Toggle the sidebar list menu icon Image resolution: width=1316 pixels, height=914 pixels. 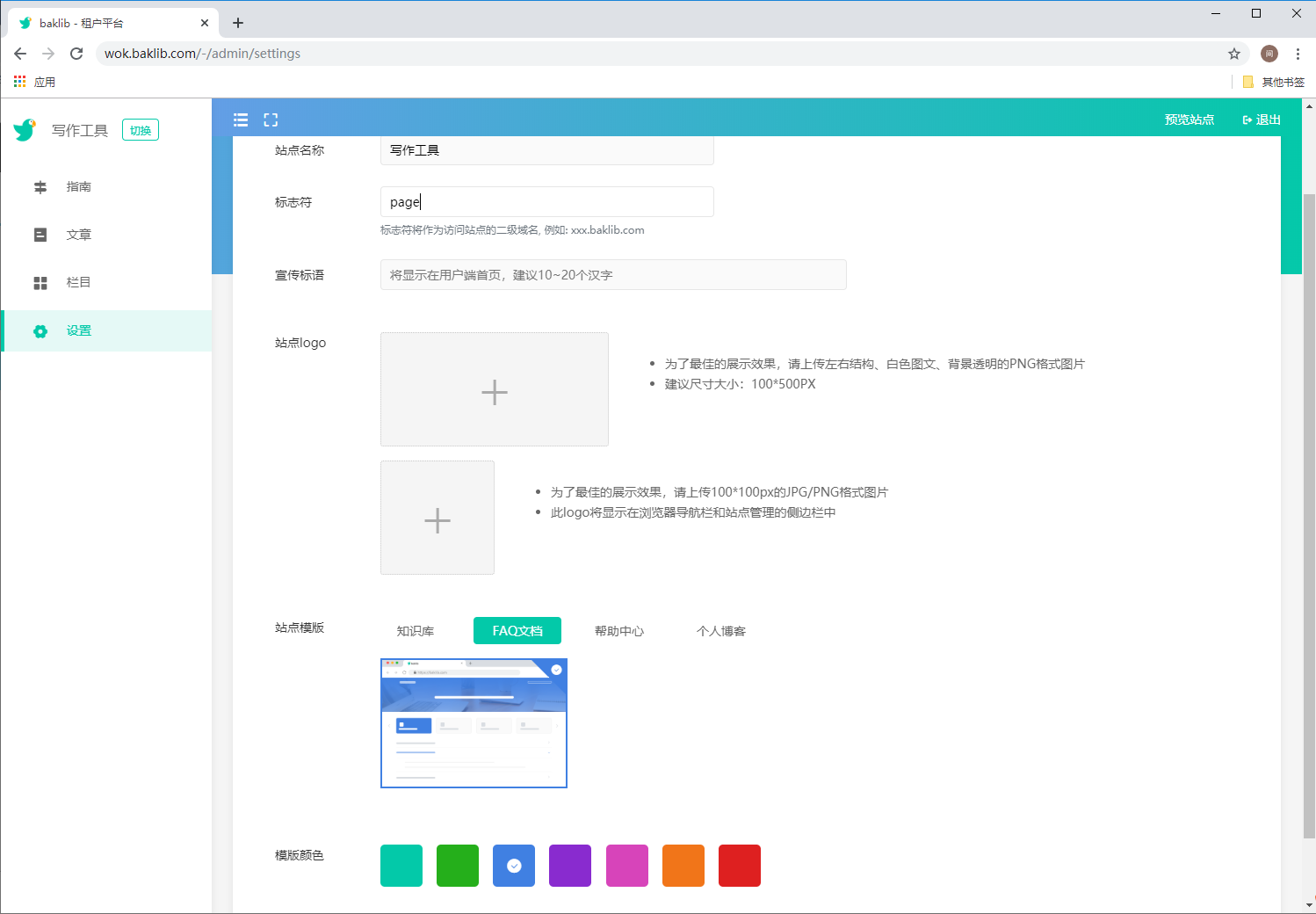pyautogui.click(x=241, y=120)
